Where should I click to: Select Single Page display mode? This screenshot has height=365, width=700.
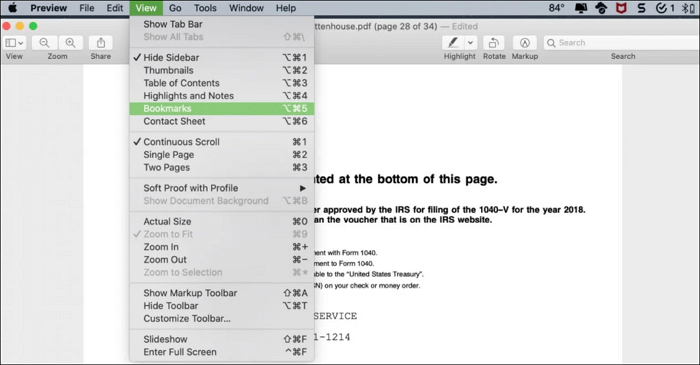click(x=222, y=155)
